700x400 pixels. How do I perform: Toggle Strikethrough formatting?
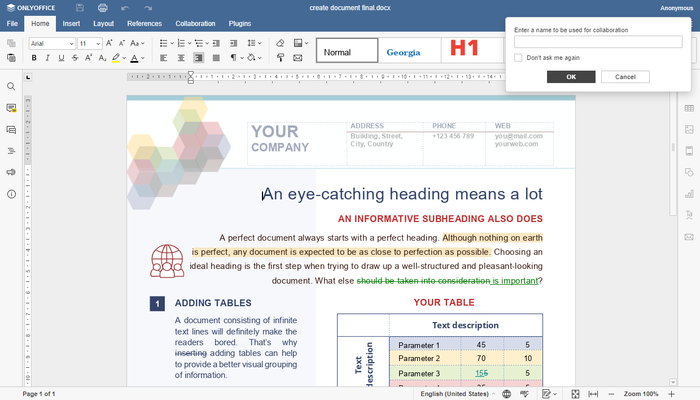(x=75, y=57)
